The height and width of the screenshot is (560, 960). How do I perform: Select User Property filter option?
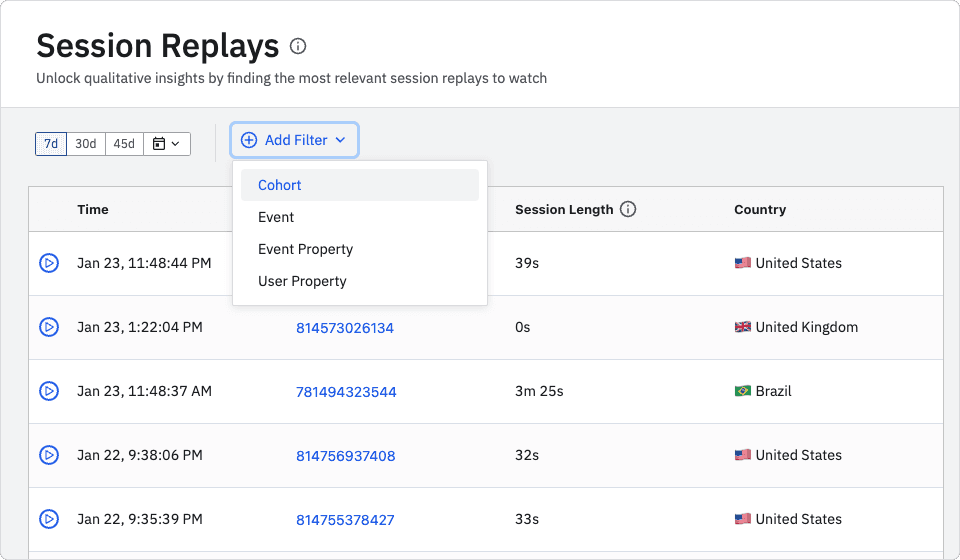(302, 281)
